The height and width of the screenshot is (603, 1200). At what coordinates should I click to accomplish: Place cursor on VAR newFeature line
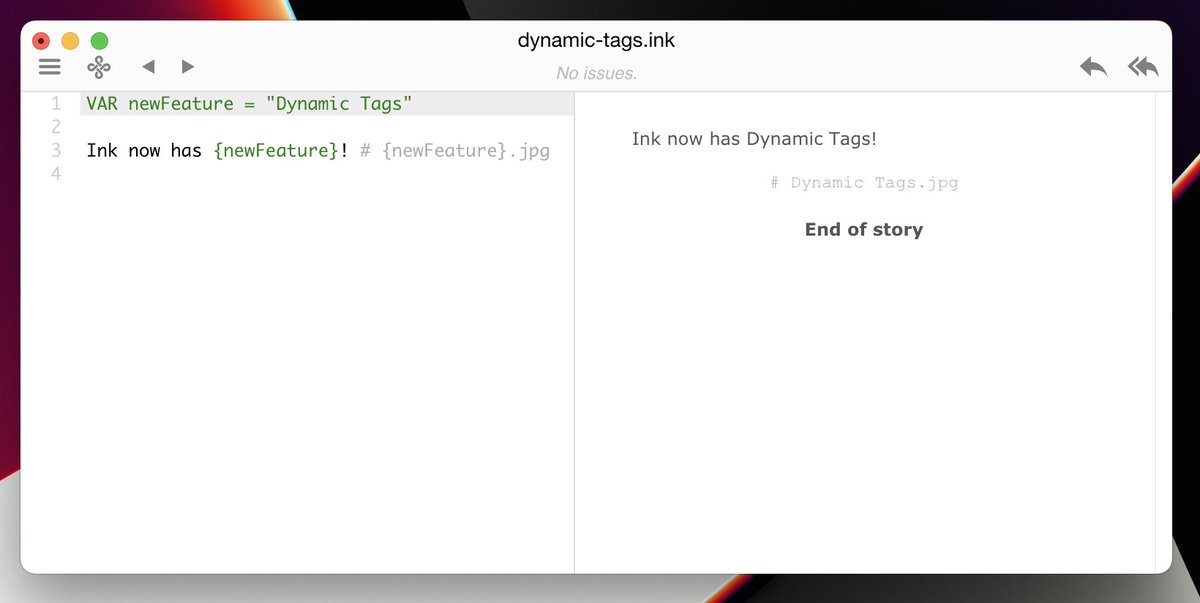tap(328, 104)
